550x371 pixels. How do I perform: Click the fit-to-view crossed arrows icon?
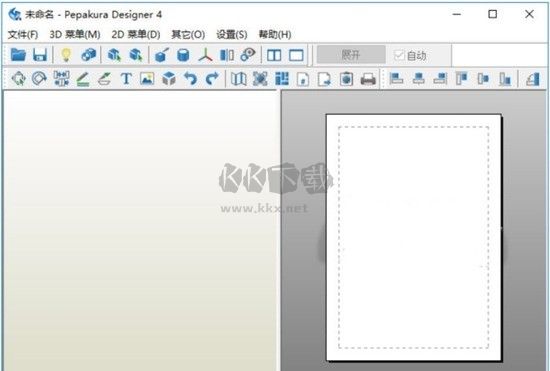tap(260, 79)
